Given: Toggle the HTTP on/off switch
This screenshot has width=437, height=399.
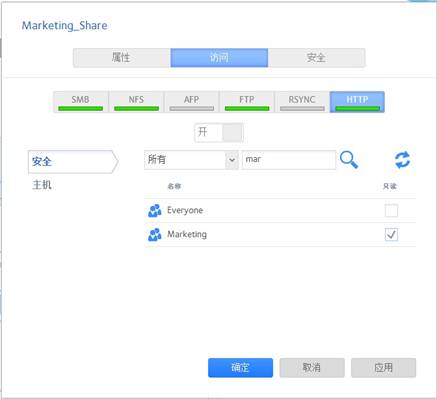Looking at the screenshot, I should [x=219, y=133].
